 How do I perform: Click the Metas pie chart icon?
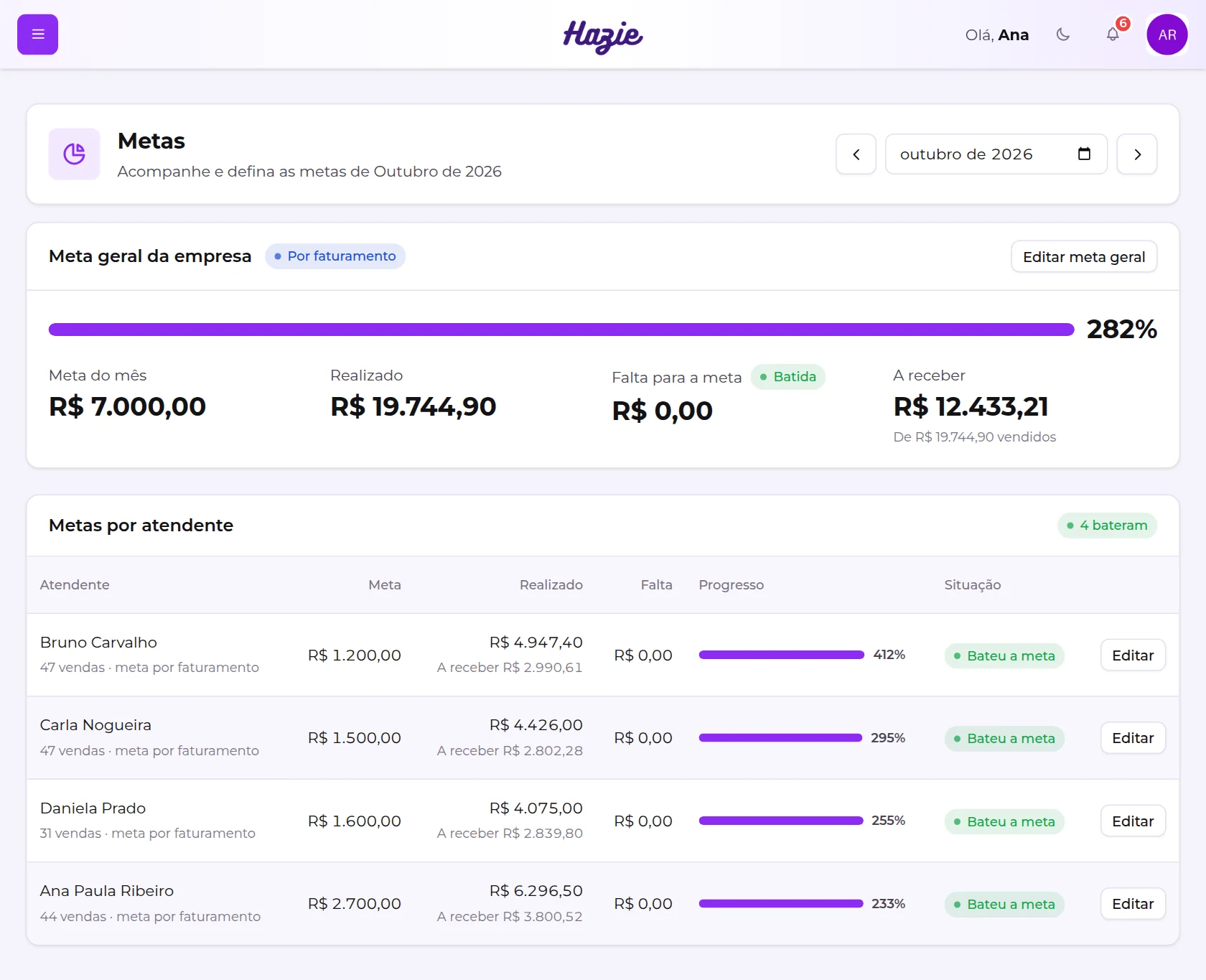tap(75, 154)
